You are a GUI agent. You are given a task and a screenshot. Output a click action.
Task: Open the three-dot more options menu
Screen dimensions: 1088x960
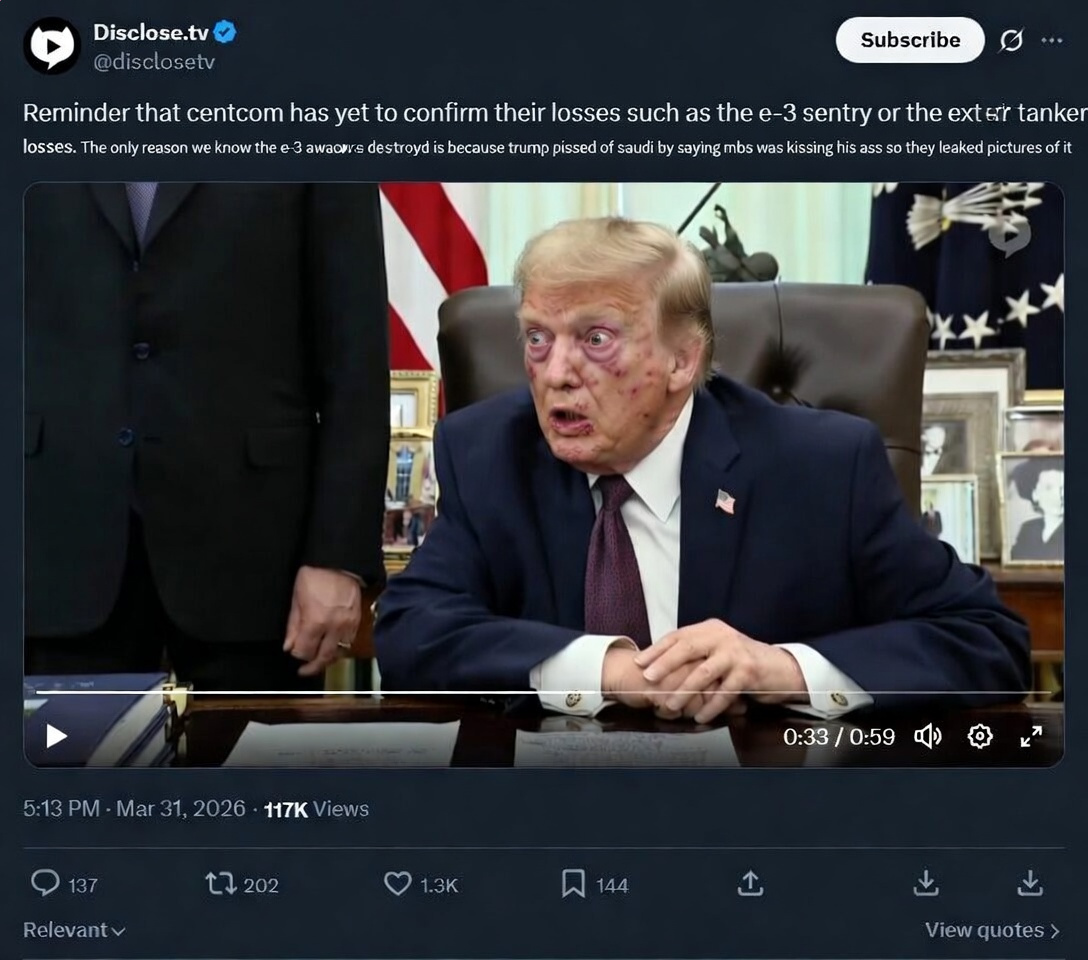tap(1052, 40)
